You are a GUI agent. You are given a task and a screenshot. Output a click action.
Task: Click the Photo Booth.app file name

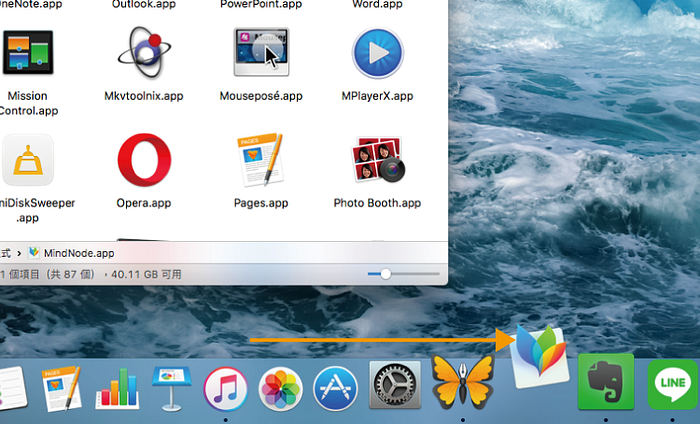[377, 203]
